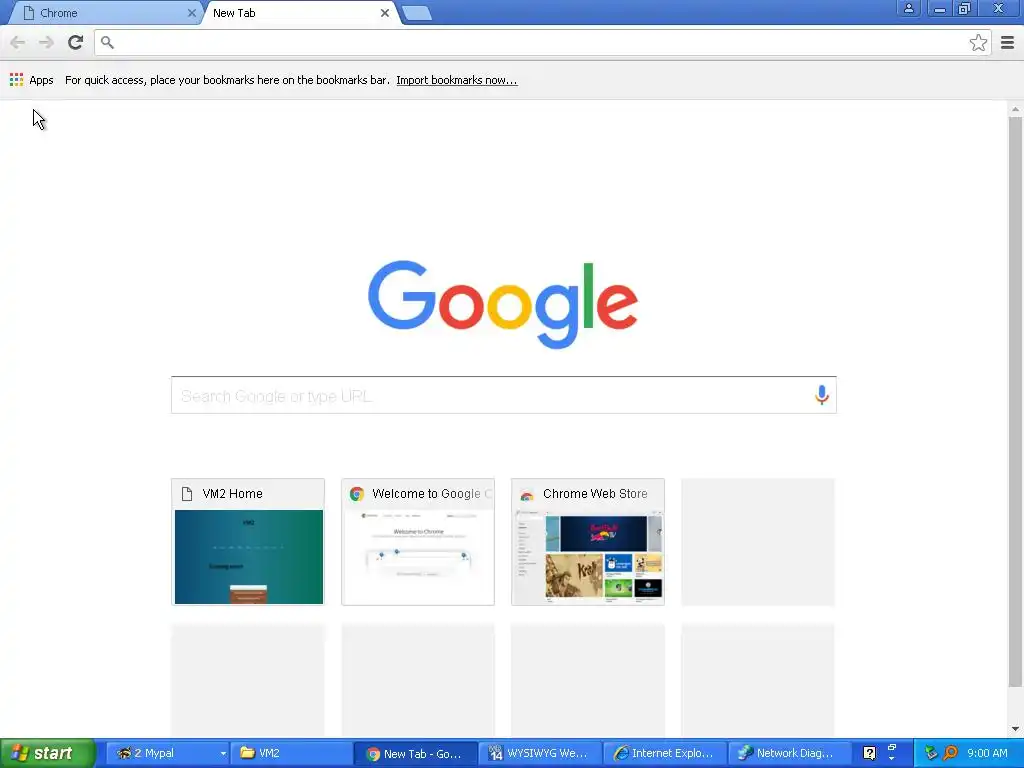Image resolution: width=1024 pixels, height=768 pixels.
Task: Click the Chrome user profile icon
Action: click(908, 8)
